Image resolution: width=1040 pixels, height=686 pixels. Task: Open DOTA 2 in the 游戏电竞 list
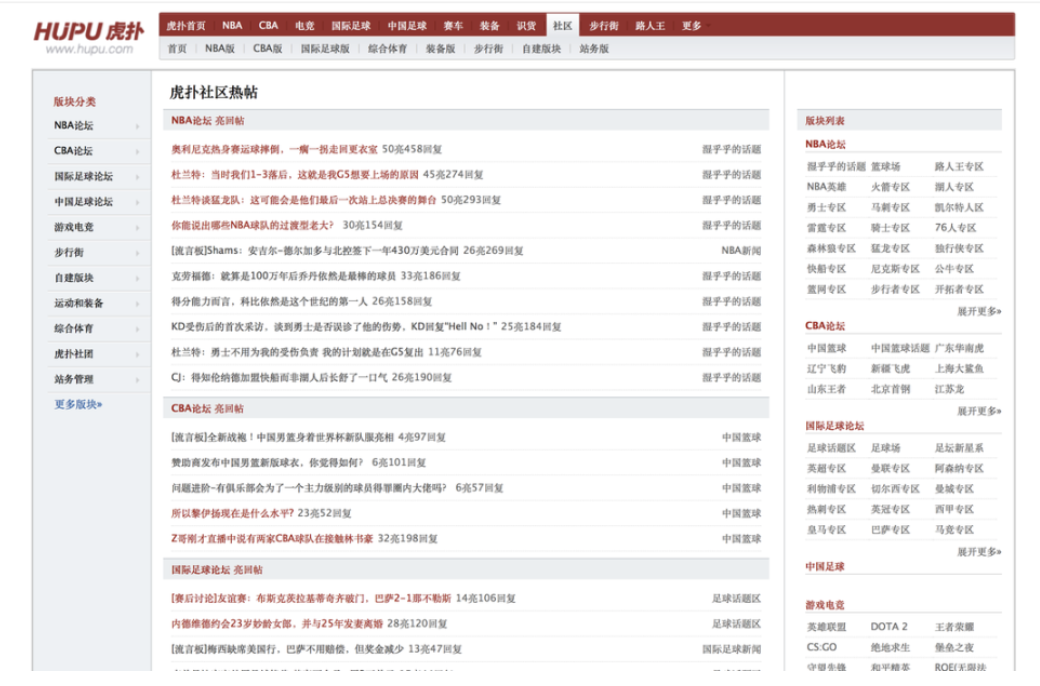[889, 627]
